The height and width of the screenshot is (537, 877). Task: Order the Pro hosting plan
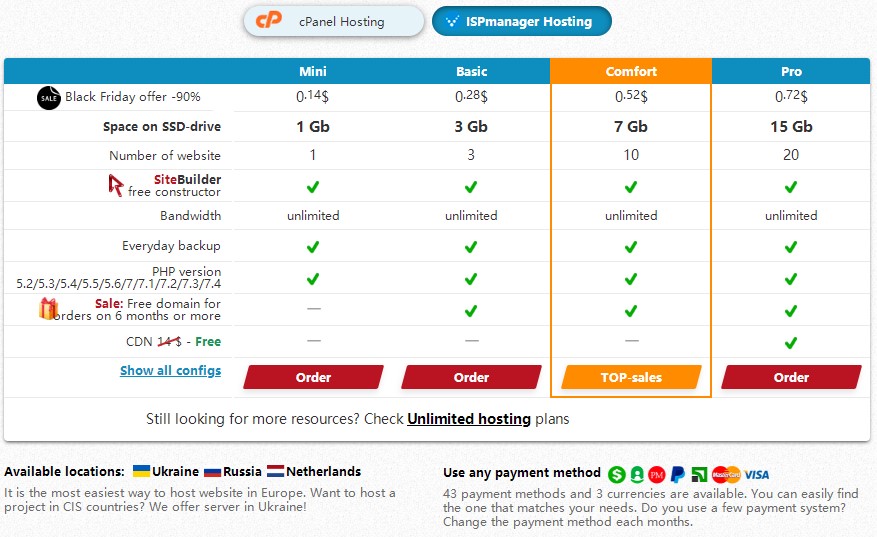[x=791, y=377]
